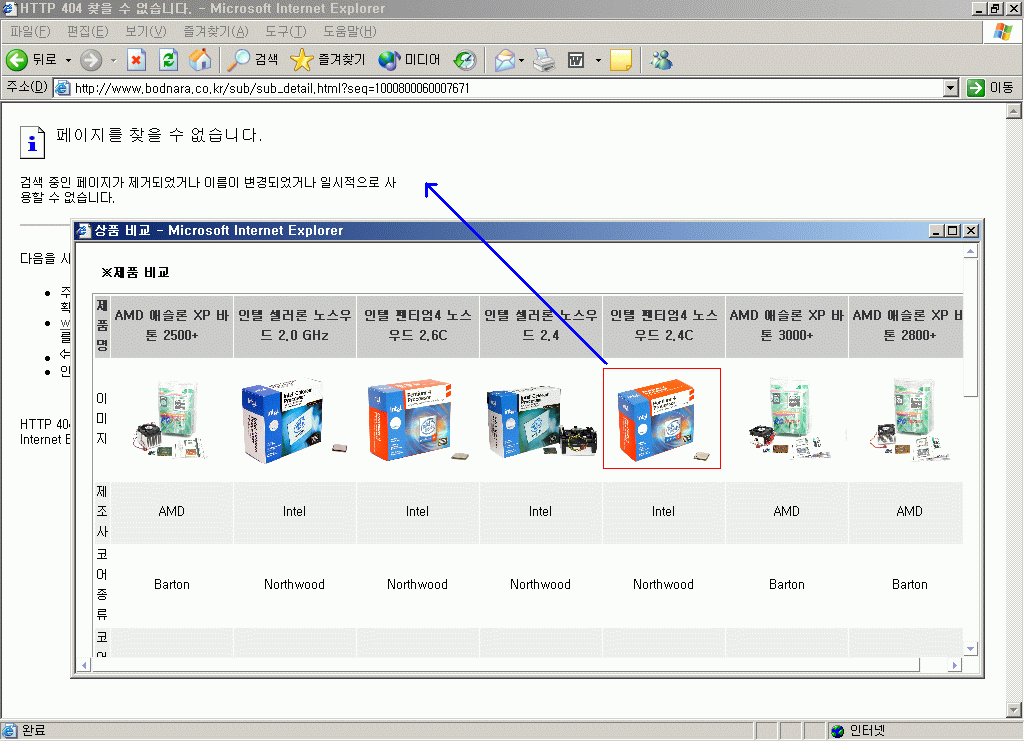This screenshot has width=1024, height=741.
Task: Open the 보기(V) menu
Action: point(146,31)
